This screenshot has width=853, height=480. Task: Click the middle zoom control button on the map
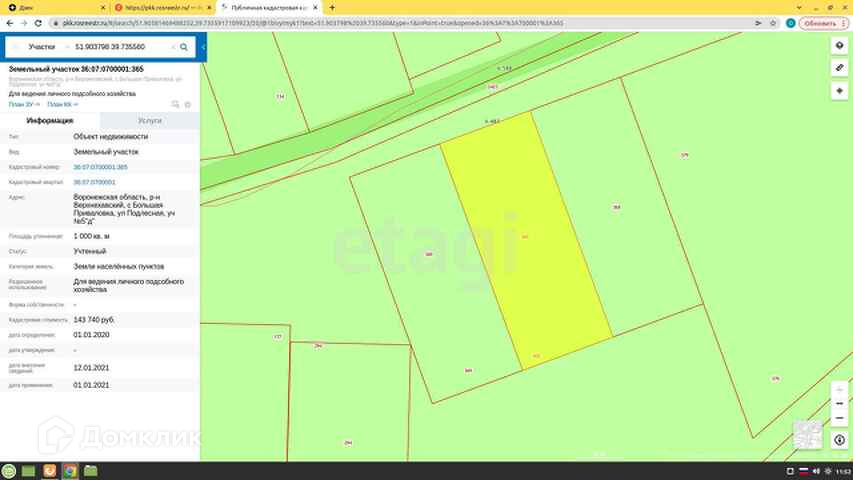coord(839,404)
